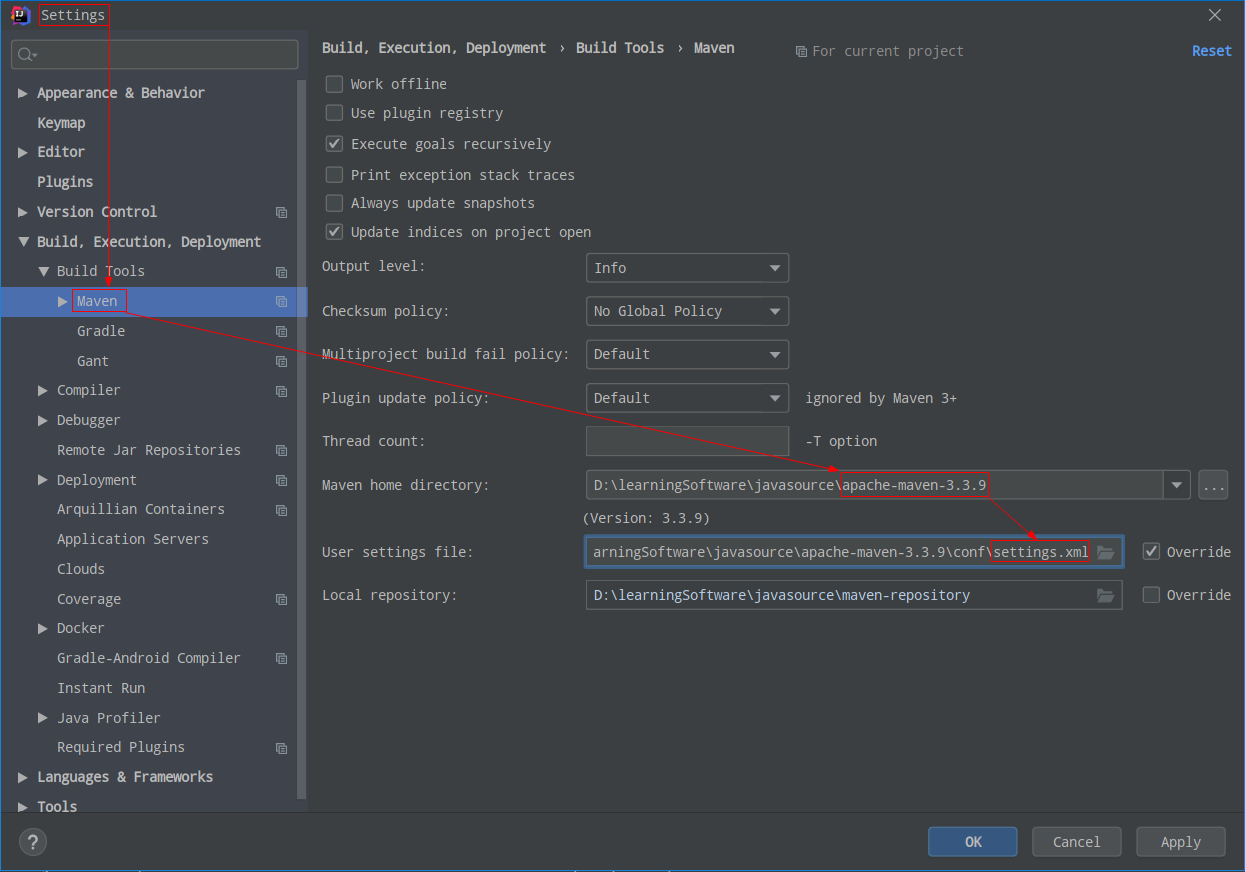Screen dimensions: 1245x872
Task: Click the project-level icon beside Compiler
Action: click(x=281, y=391)
